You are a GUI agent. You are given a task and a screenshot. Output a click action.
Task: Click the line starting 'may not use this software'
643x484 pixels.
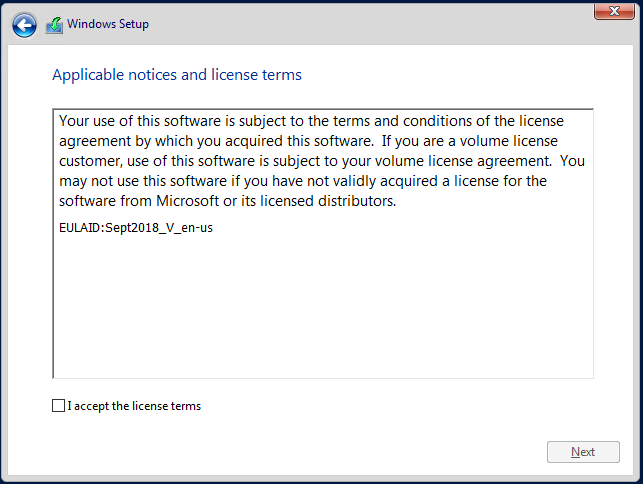(303, 181)
